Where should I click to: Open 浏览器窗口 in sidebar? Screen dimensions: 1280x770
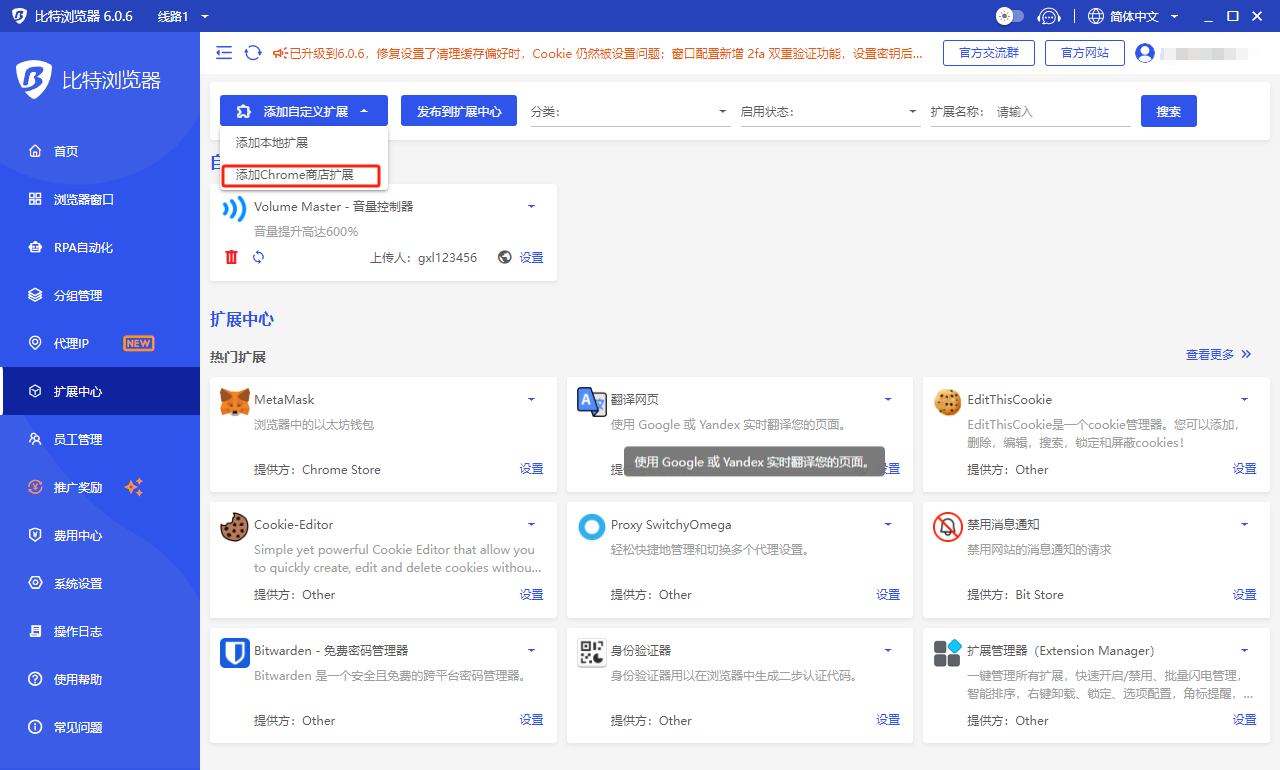(100, 199)
